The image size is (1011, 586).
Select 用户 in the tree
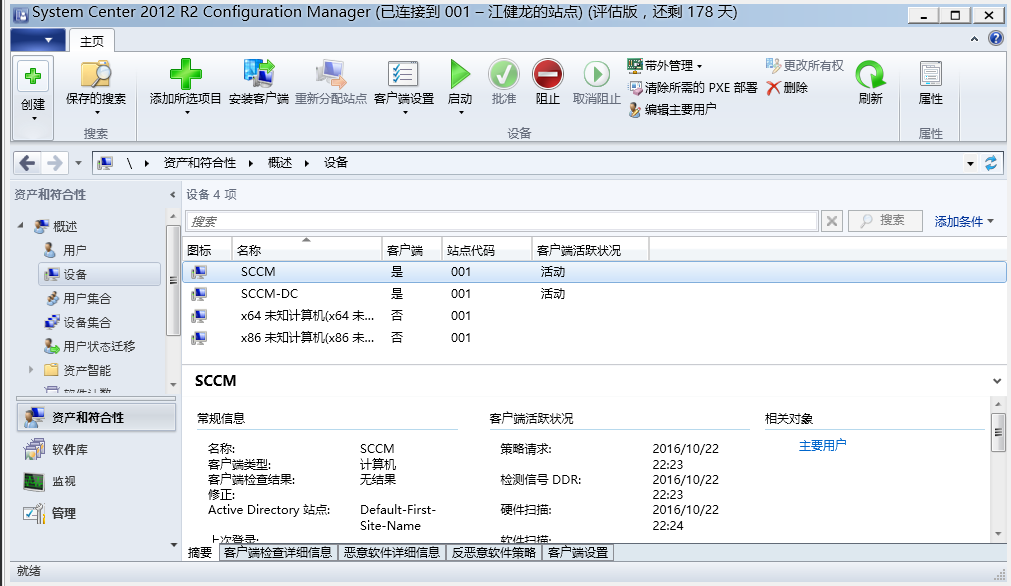(x=74, y=250)
